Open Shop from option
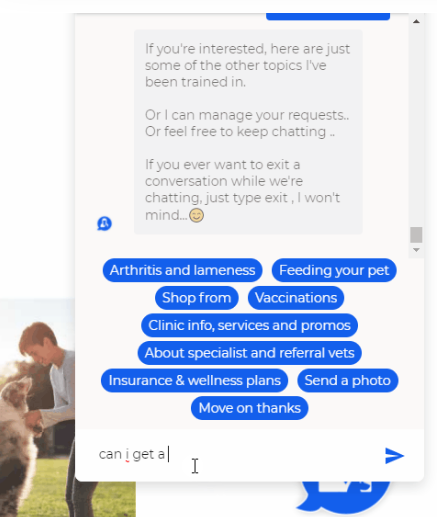437x517 pixels. [197, 298]
